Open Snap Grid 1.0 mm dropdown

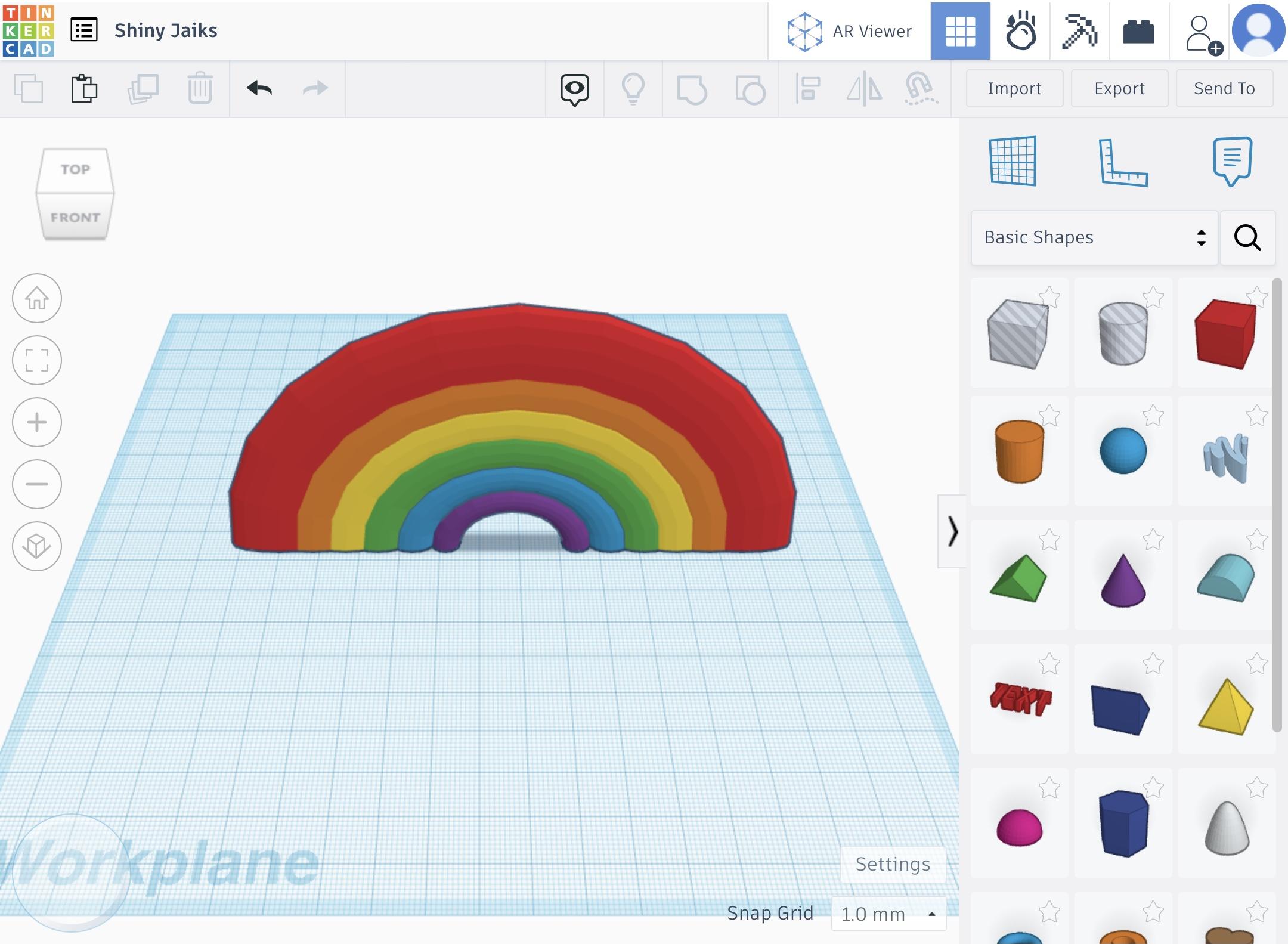tap(888, 914)
